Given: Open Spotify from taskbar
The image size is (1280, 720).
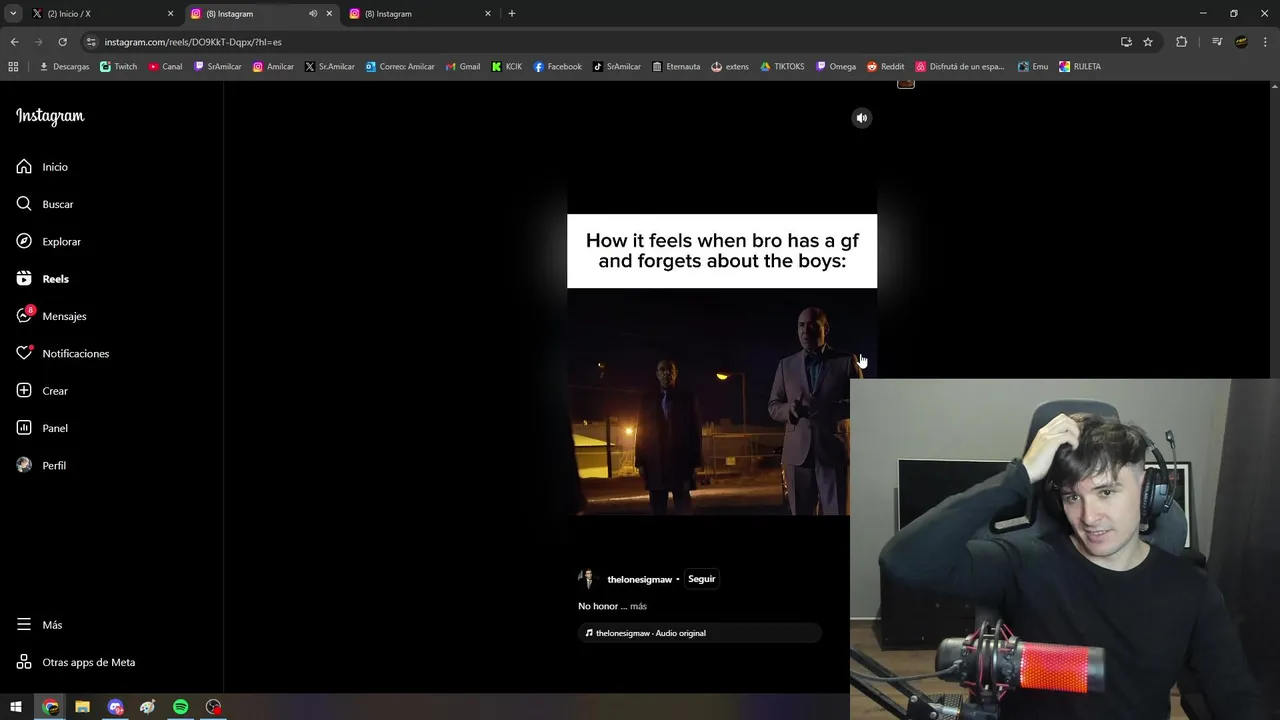Looking at the screenshot, I should coord(180,707).
